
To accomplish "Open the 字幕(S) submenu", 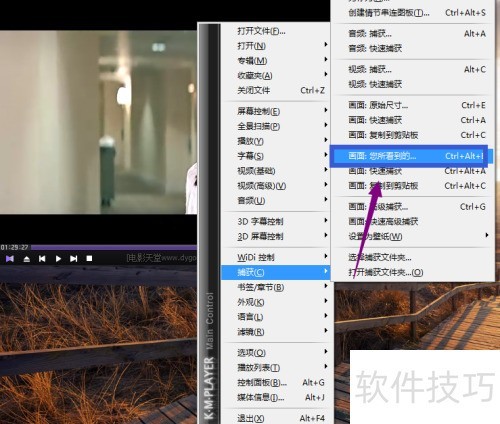I will pyautogui.click(x=276, y=156).
